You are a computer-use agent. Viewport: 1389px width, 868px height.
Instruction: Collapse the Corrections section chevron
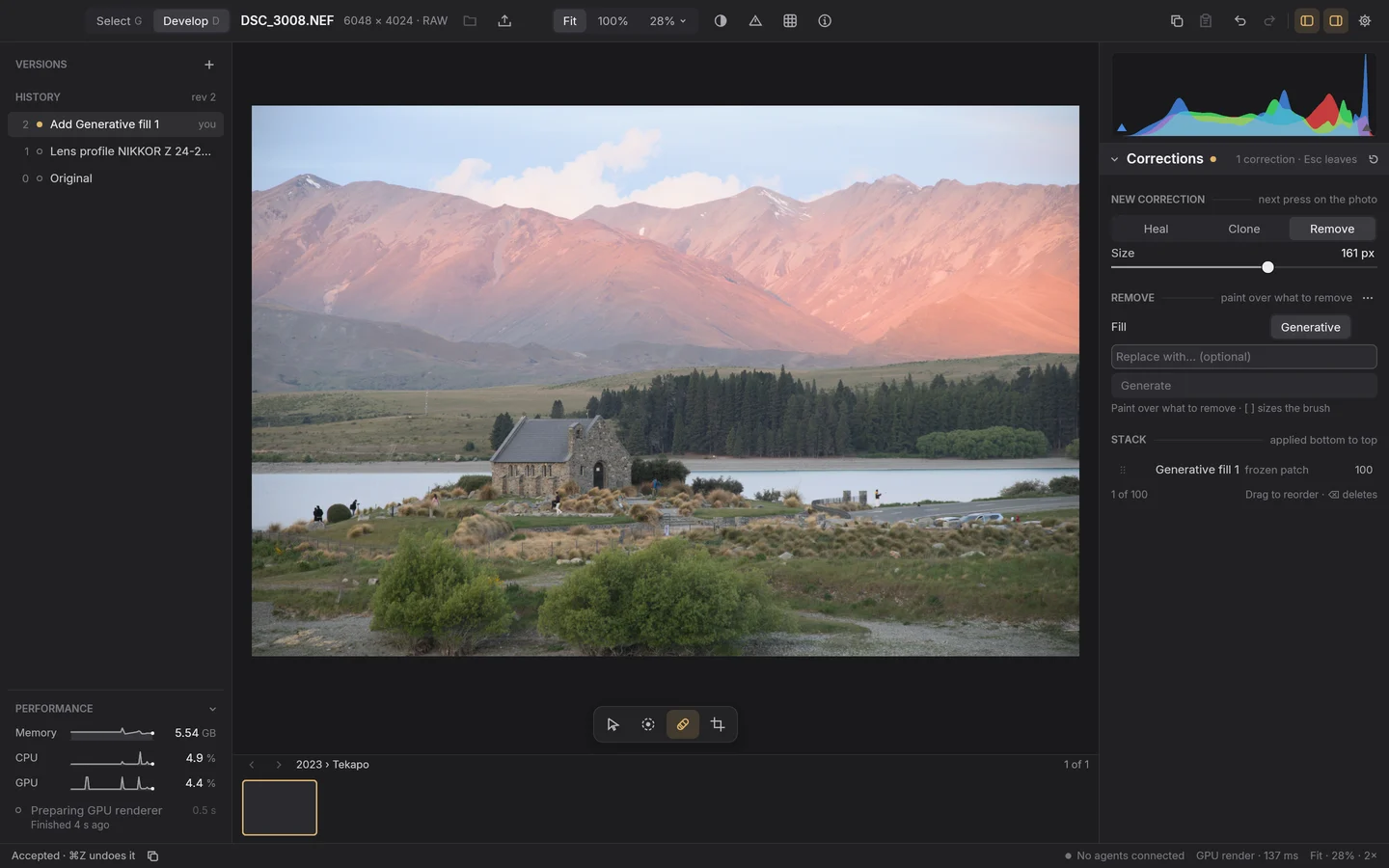pos(1114,159)
